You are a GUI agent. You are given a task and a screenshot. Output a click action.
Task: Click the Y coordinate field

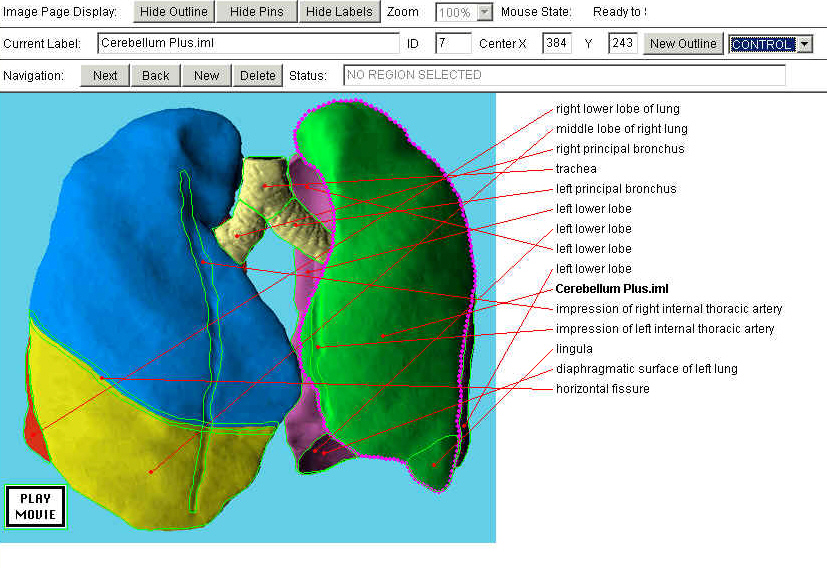pyautogui.click(x=622, y=44)
